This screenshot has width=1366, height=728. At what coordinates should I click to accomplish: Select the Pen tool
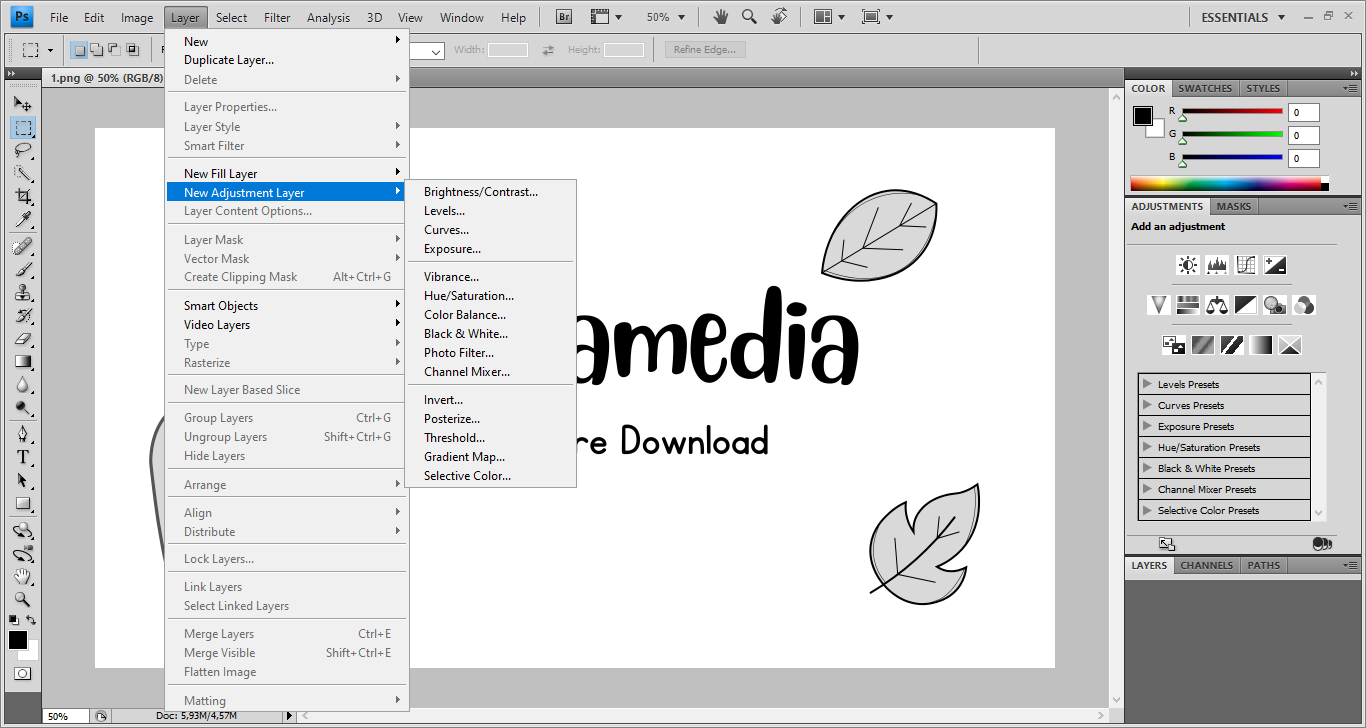pos(22,434)
